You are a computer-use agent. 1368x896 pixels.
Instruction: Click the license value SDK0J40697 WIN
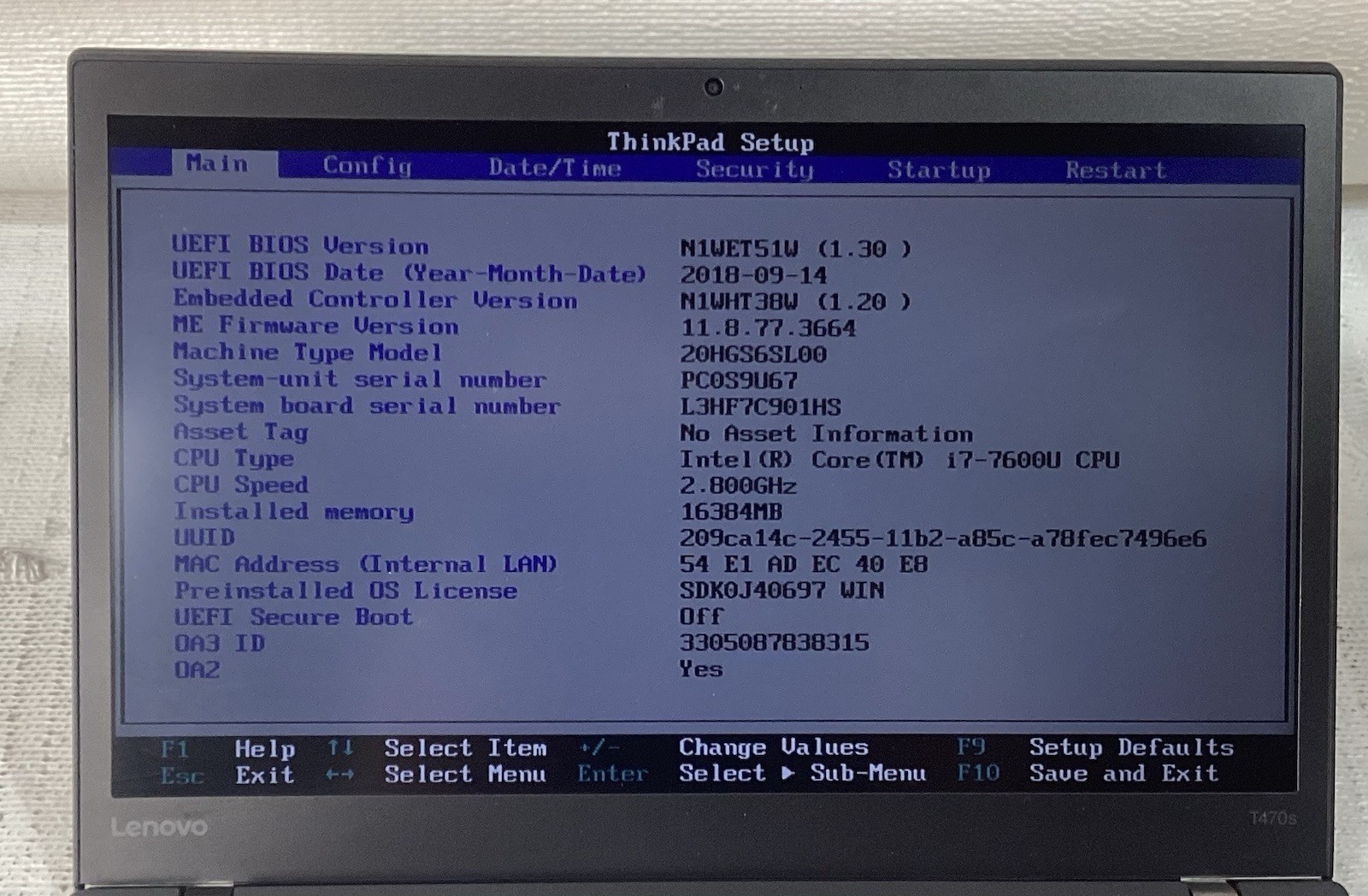[782, 591]
